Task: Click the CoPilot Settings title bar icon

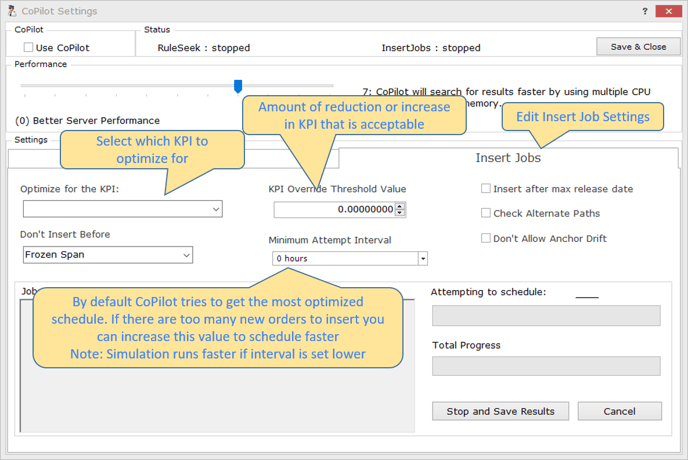Action: click(12, 11)
